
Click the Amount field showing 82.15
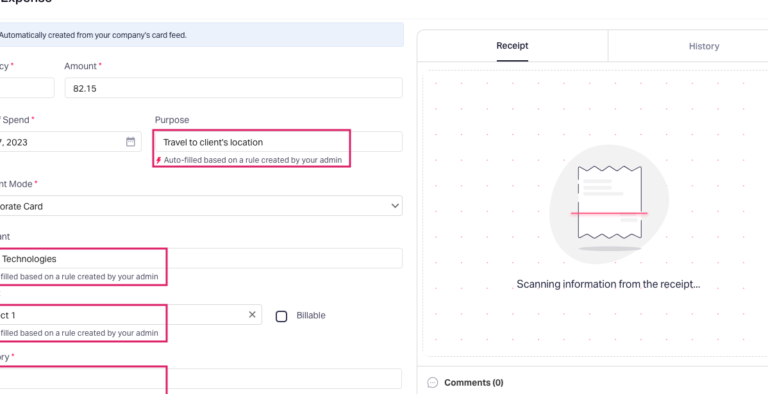pos(234,88)
